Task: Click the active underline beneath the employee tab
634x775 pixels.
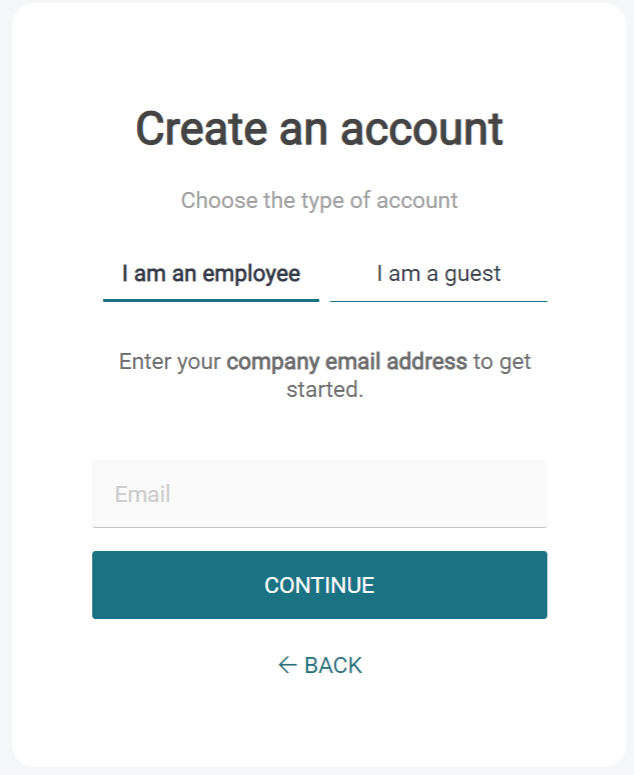Action: tap(211, 299)
